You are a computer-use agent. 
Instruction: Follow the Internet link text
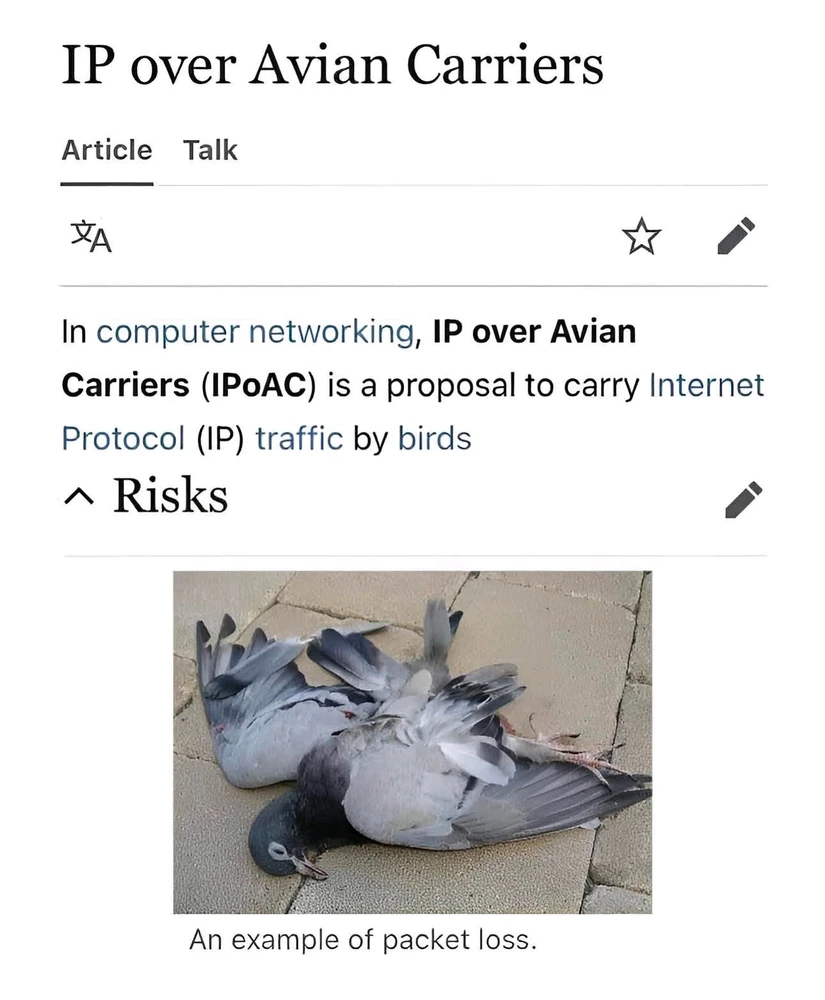point(706,385)
